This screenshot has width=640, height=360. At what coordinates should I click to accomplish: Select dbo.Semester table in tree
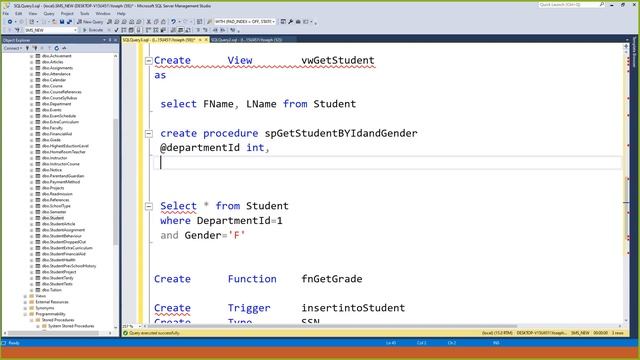pyautogui.click(x=54, y=212)
